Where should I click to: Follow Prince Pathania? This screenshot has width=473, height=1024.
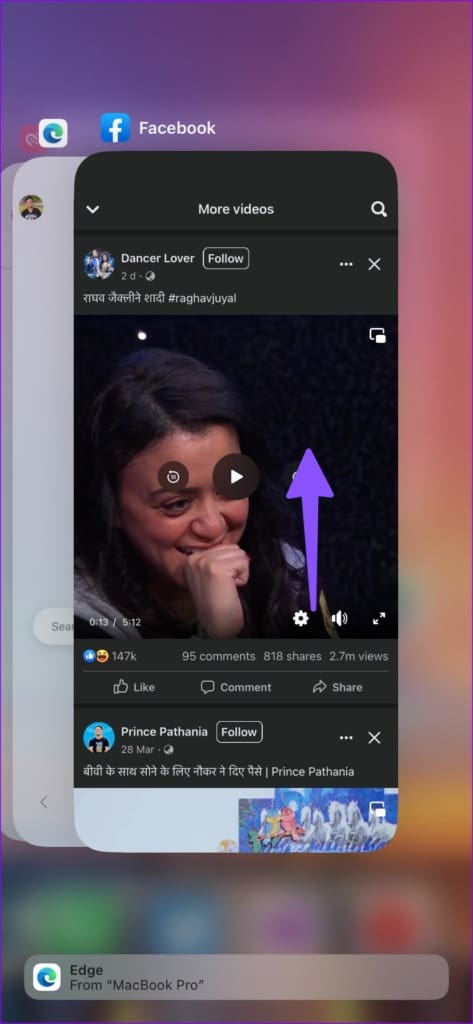coord(239,732)
